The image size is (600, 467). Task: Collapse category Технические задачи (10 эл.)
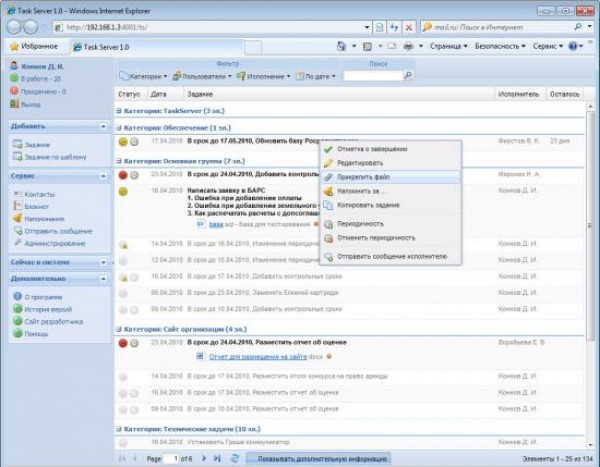(x=119, y=429)
